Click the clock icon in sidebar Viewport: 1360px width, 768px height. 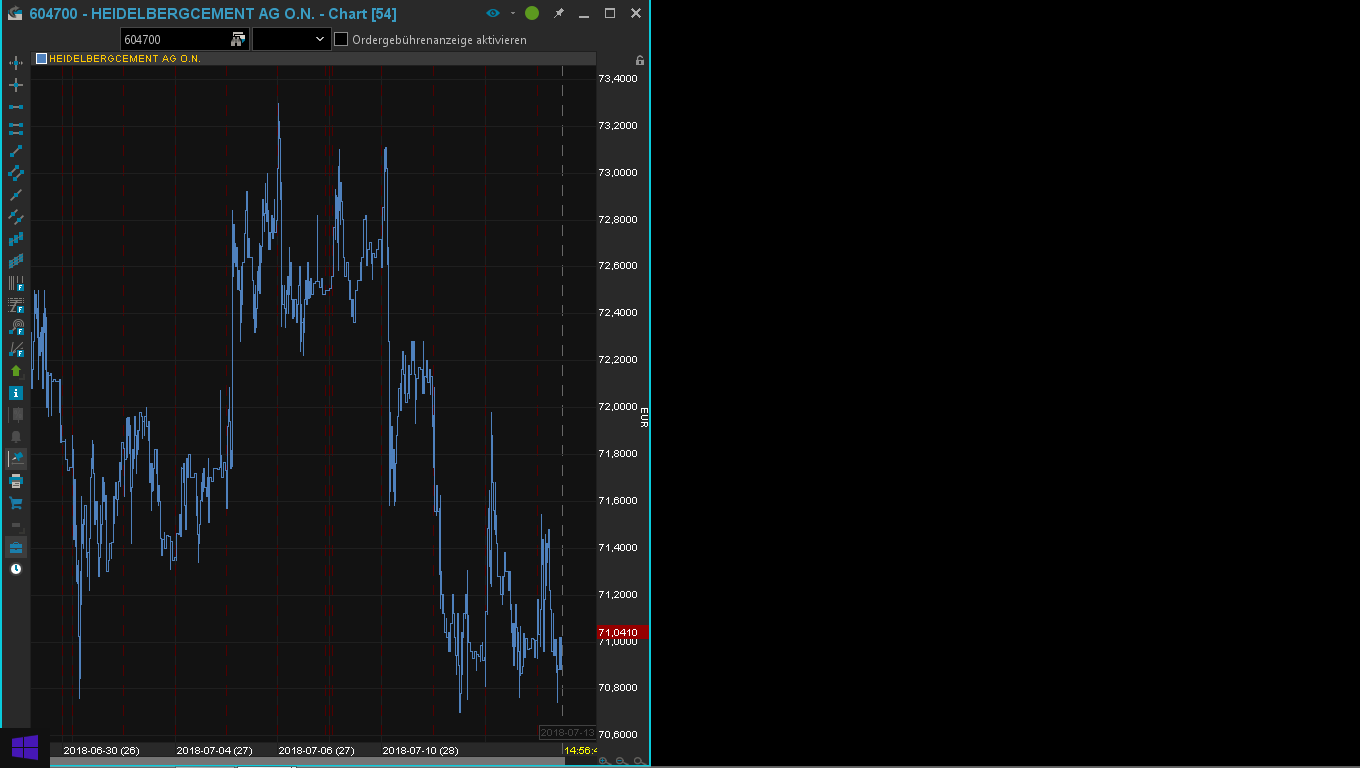(16, 569)
